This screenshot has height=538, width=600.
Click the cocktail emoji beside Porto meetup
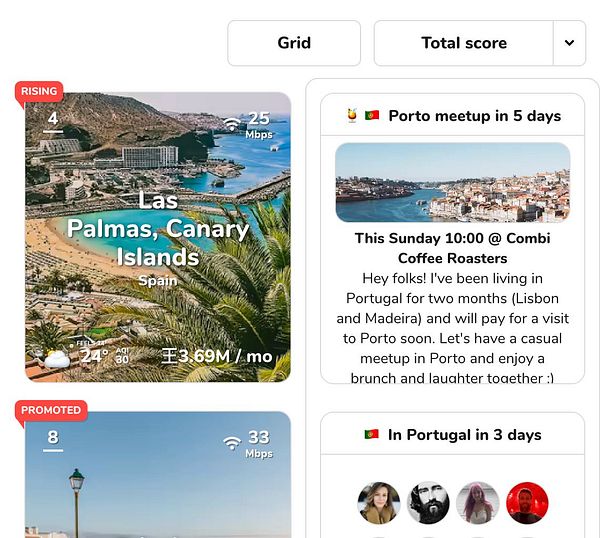(352, 116)
